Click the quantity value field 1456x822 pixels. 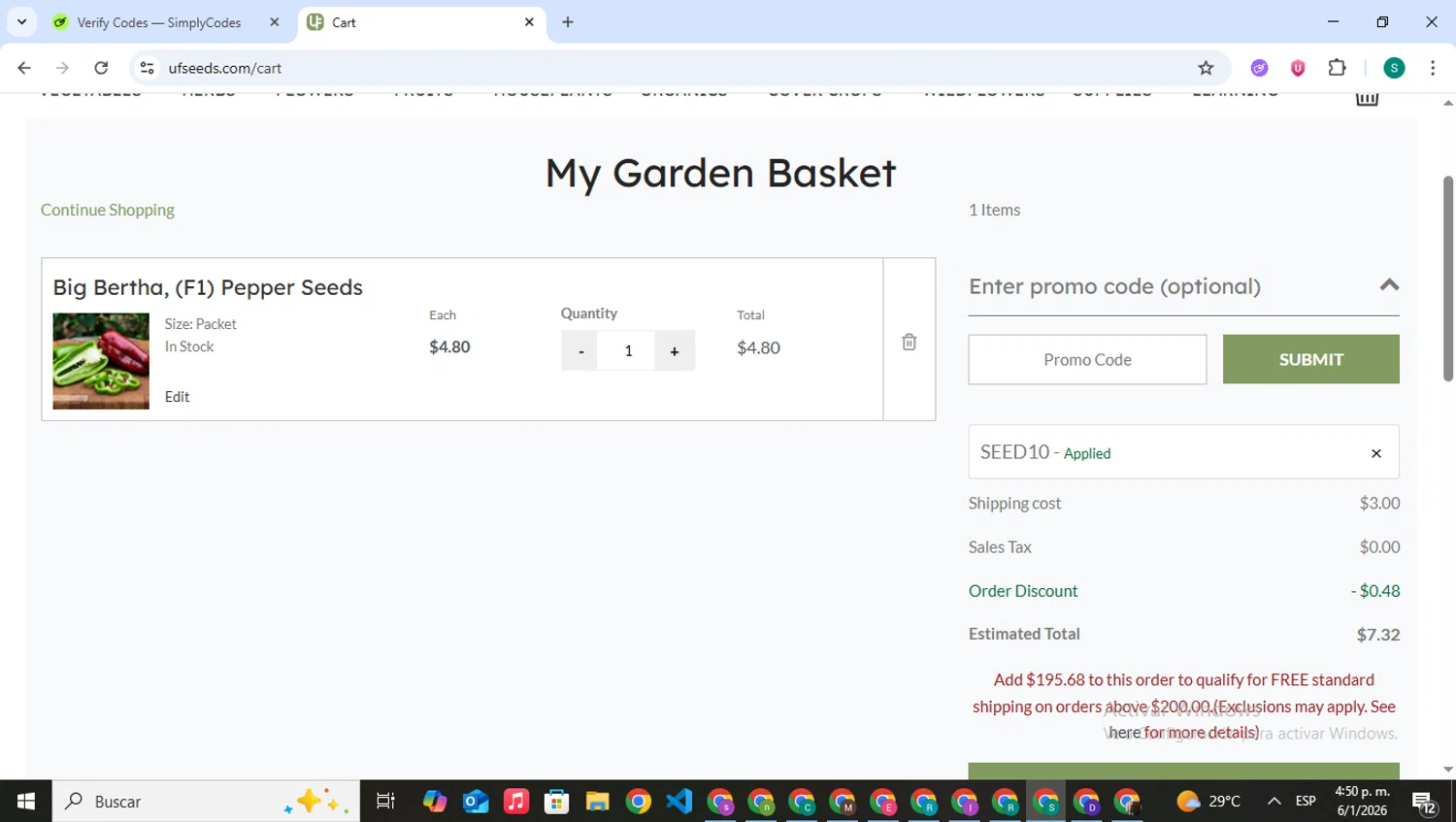pyautogui.click(x=628, y=351)
